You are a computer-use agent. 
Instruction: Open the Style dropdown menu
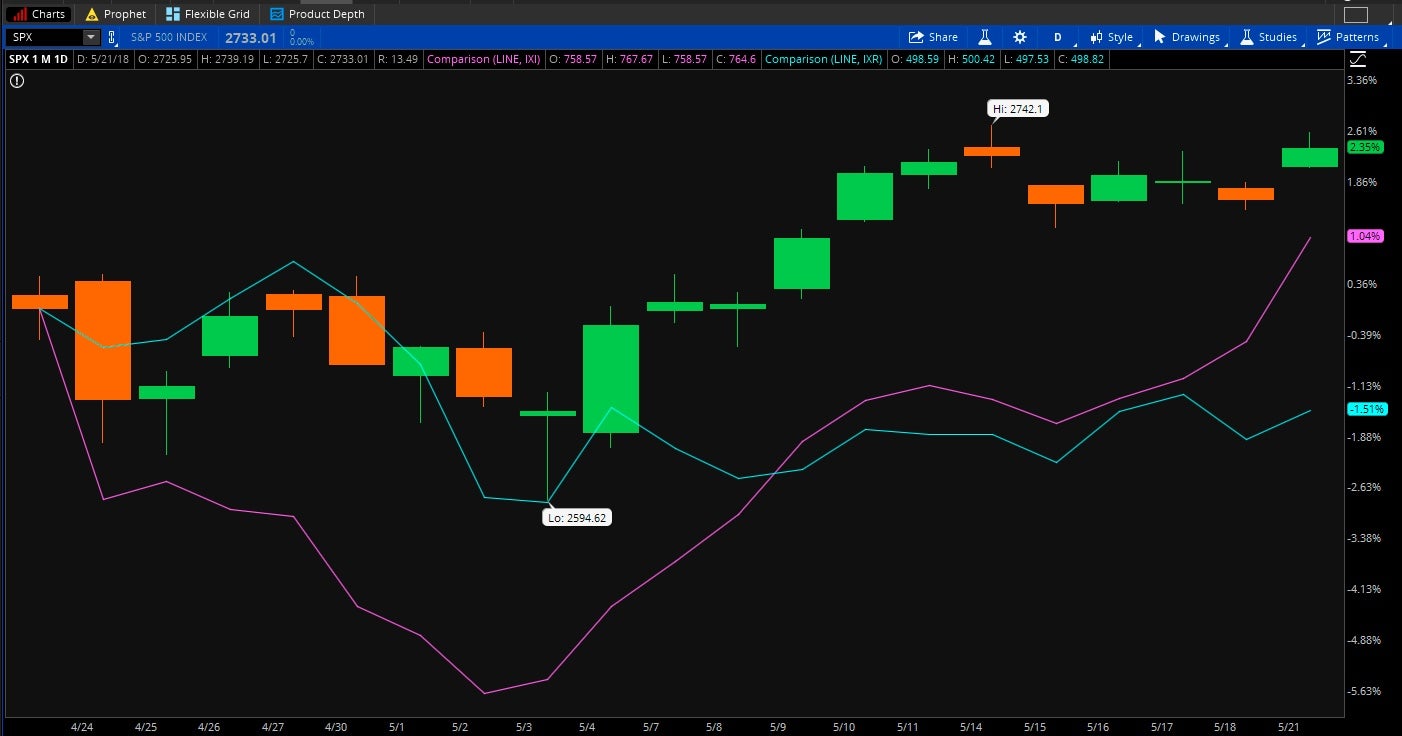[x=1111, y=37]
